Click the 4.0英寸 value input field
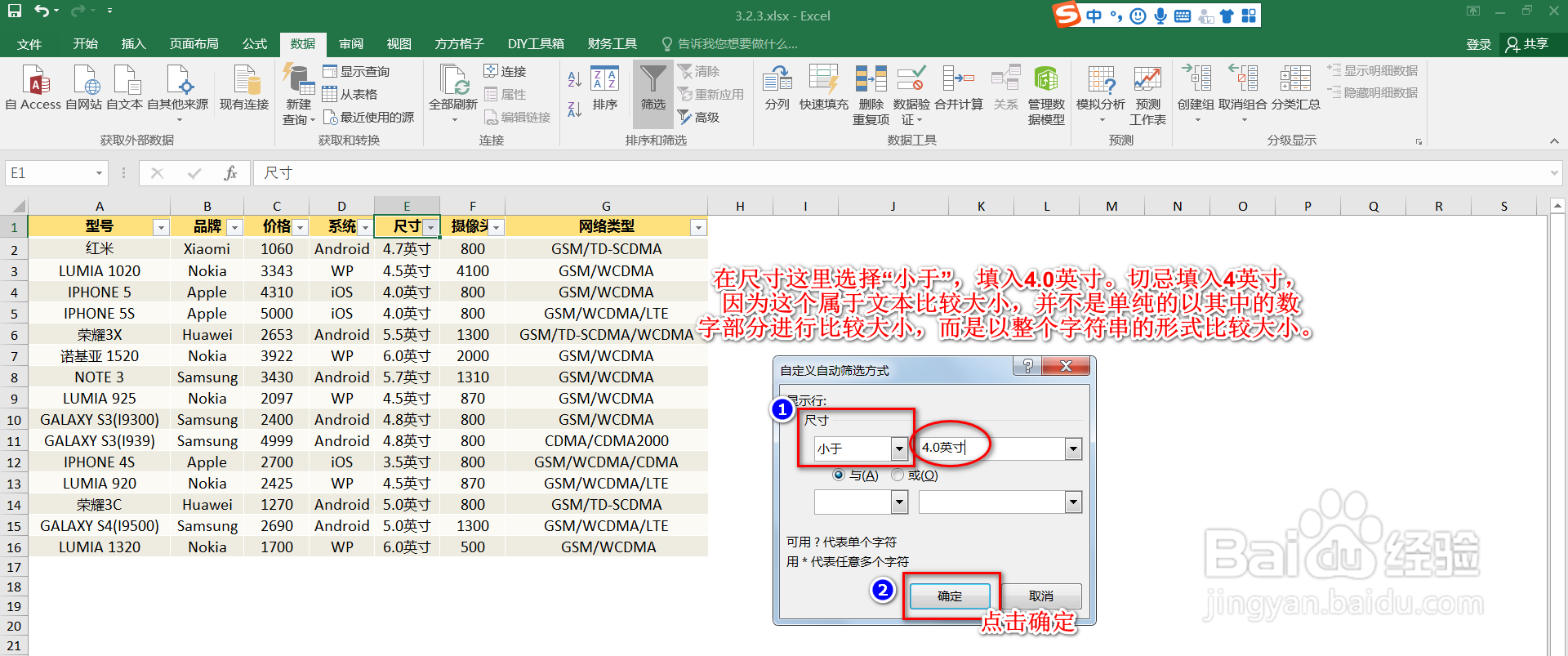This screenshot has height=656, width=1568. [992, 448]
